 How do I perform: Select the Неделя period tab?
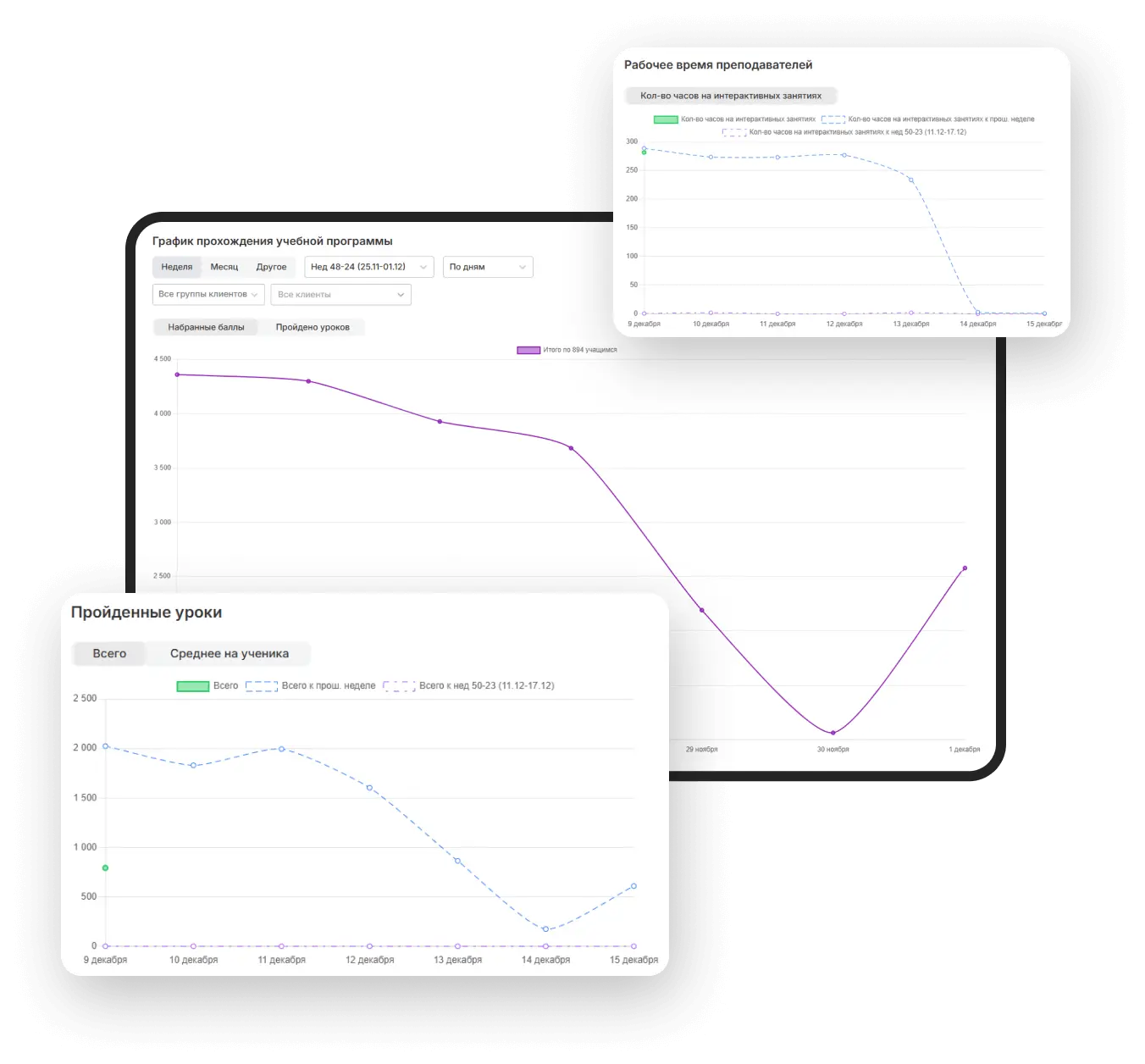point(177,267)
